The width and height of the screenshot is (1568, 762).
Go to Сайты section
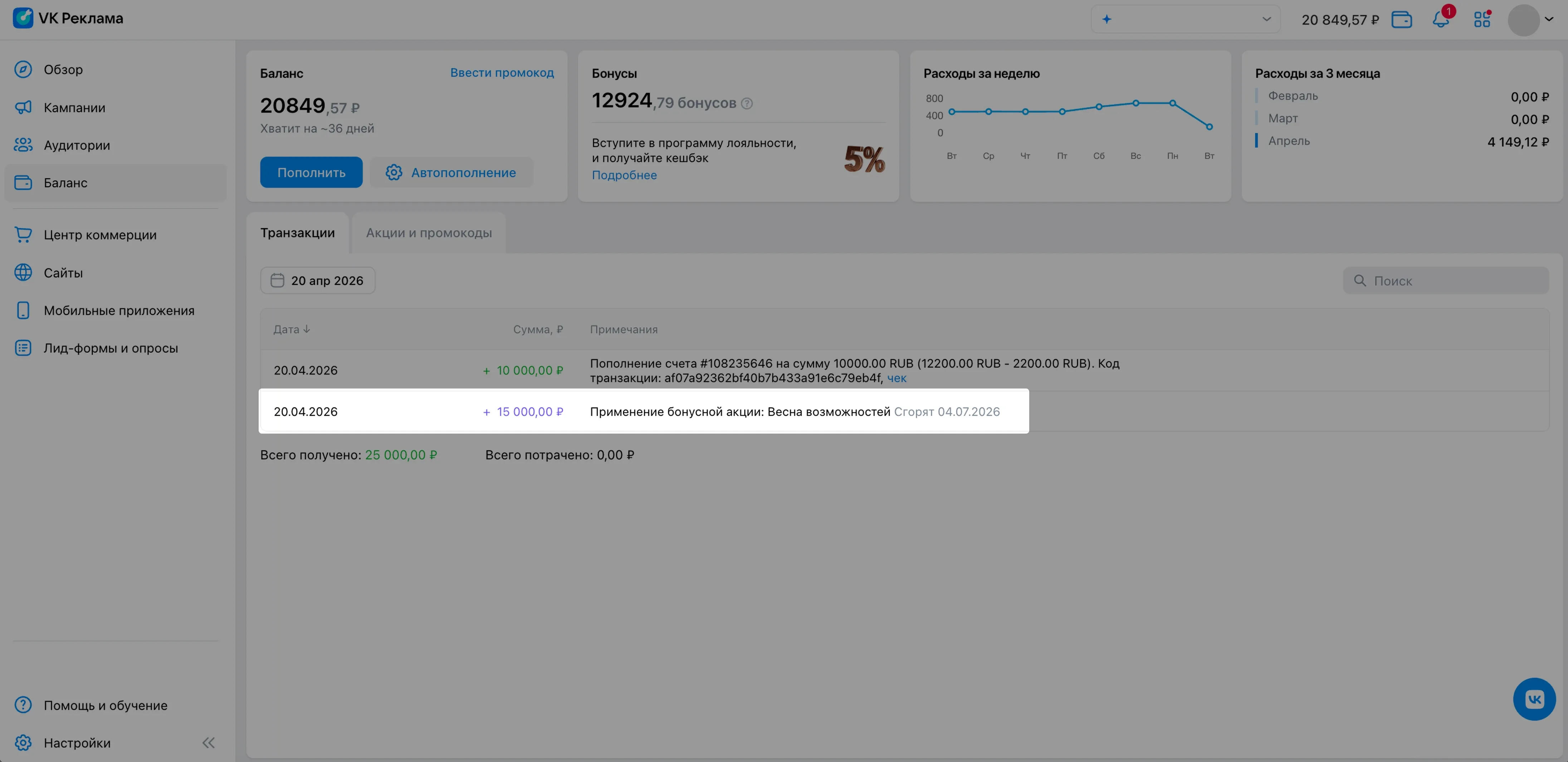116,273
